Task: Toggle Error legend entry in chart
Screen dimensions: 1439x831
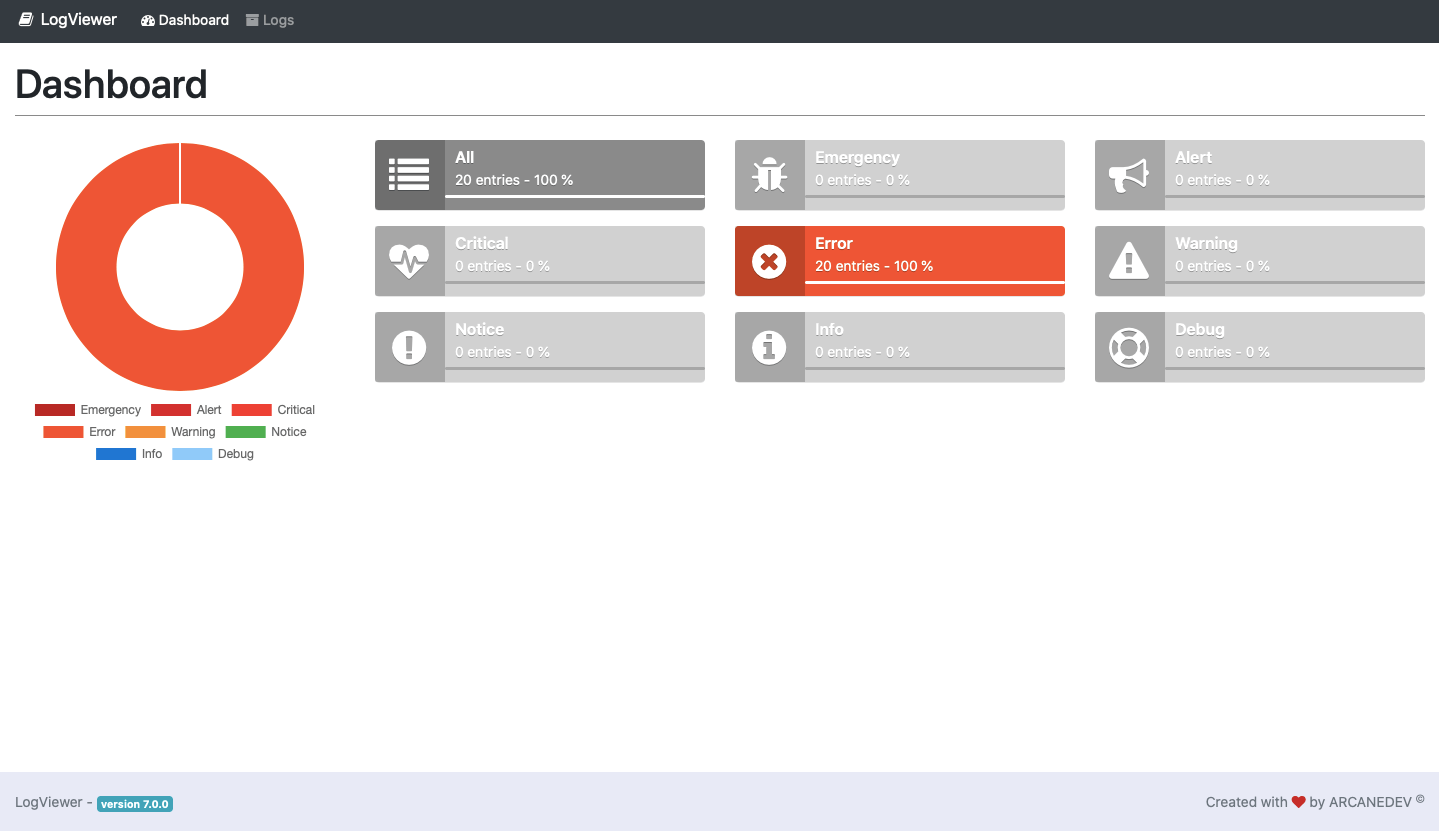Action: pos(80,432)
